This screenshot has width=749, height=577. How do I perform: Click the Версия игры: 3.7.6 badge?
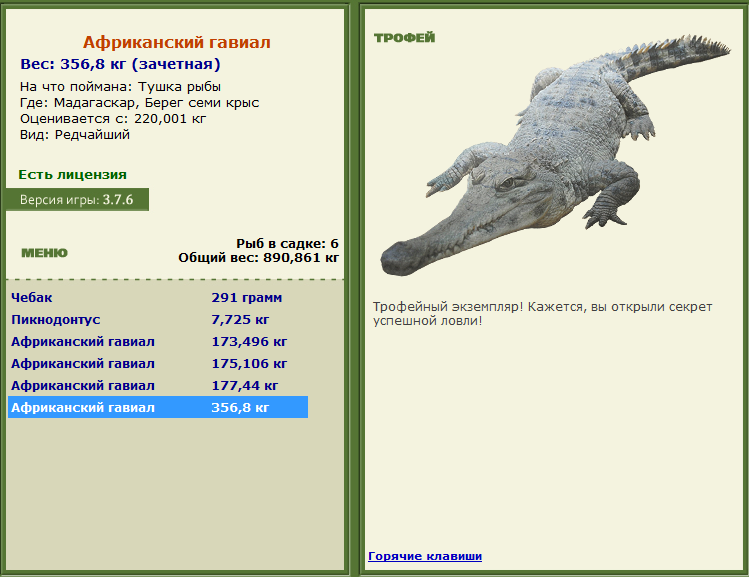pyautogui.click(x=77, y=200)
